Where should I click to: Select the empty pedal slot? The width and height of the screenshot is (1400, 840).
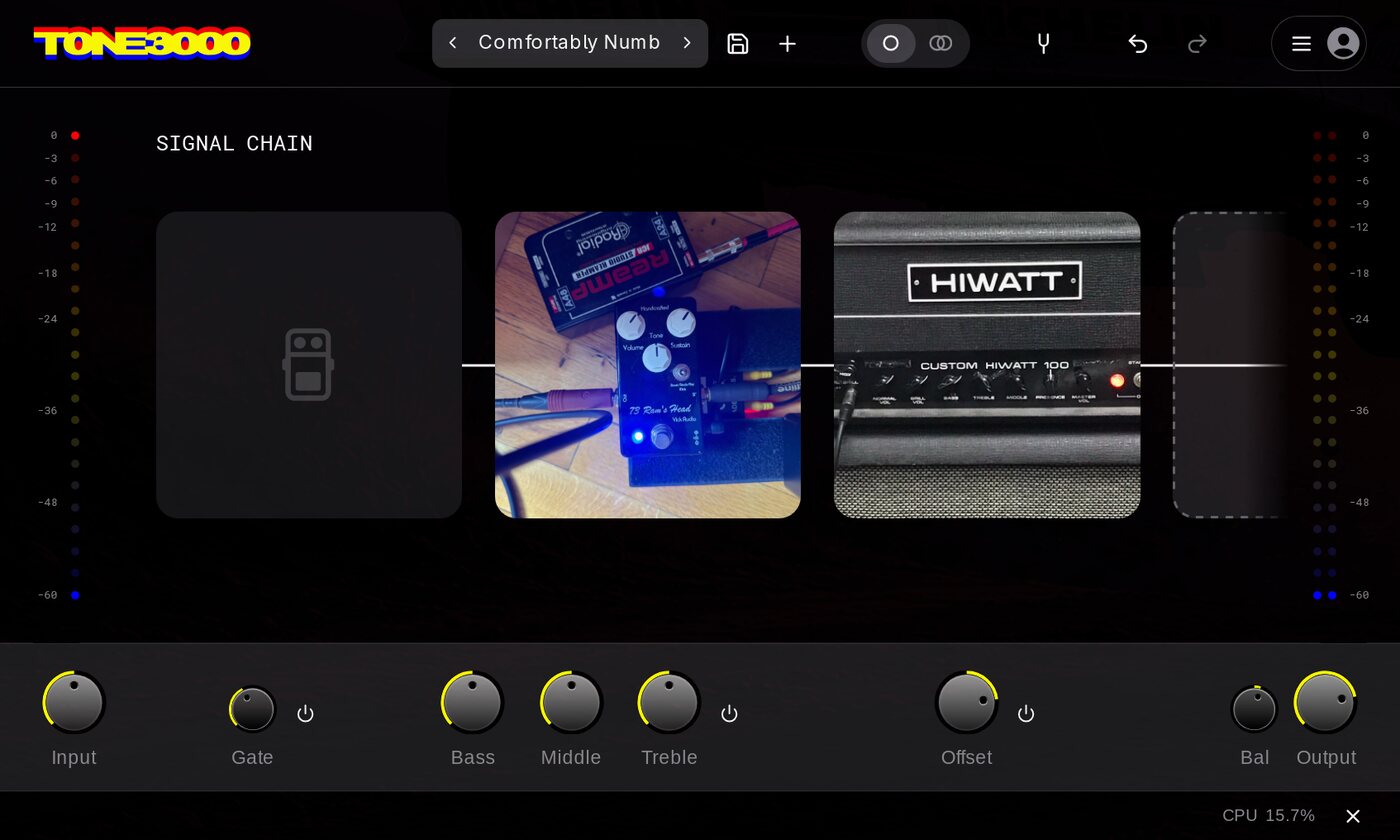pos(309,365)
